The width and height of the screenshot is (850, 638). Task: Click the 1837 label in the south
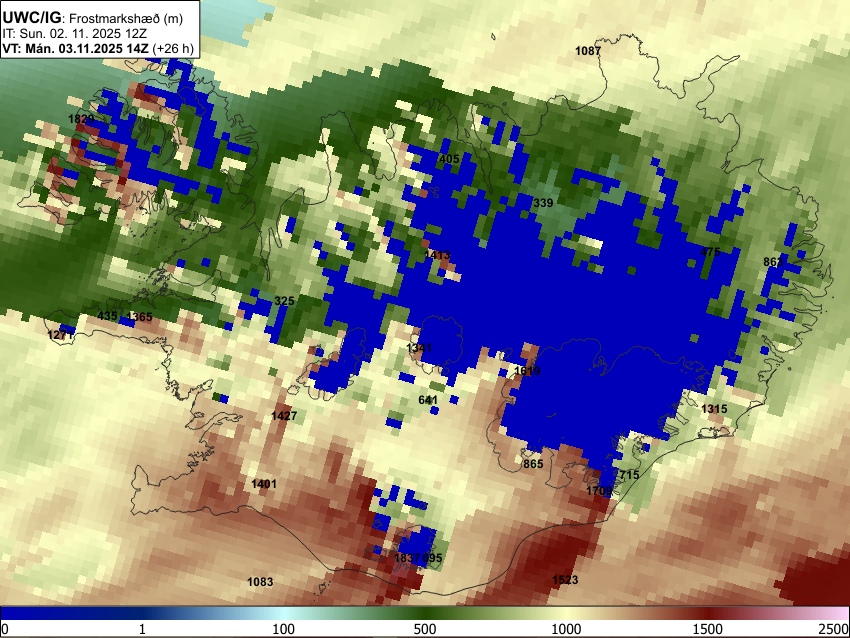pos(407,558)
